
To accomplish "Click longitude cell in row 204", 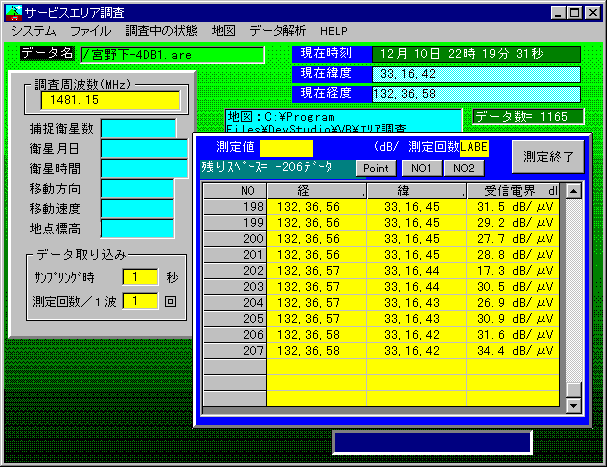I will 316,303.
